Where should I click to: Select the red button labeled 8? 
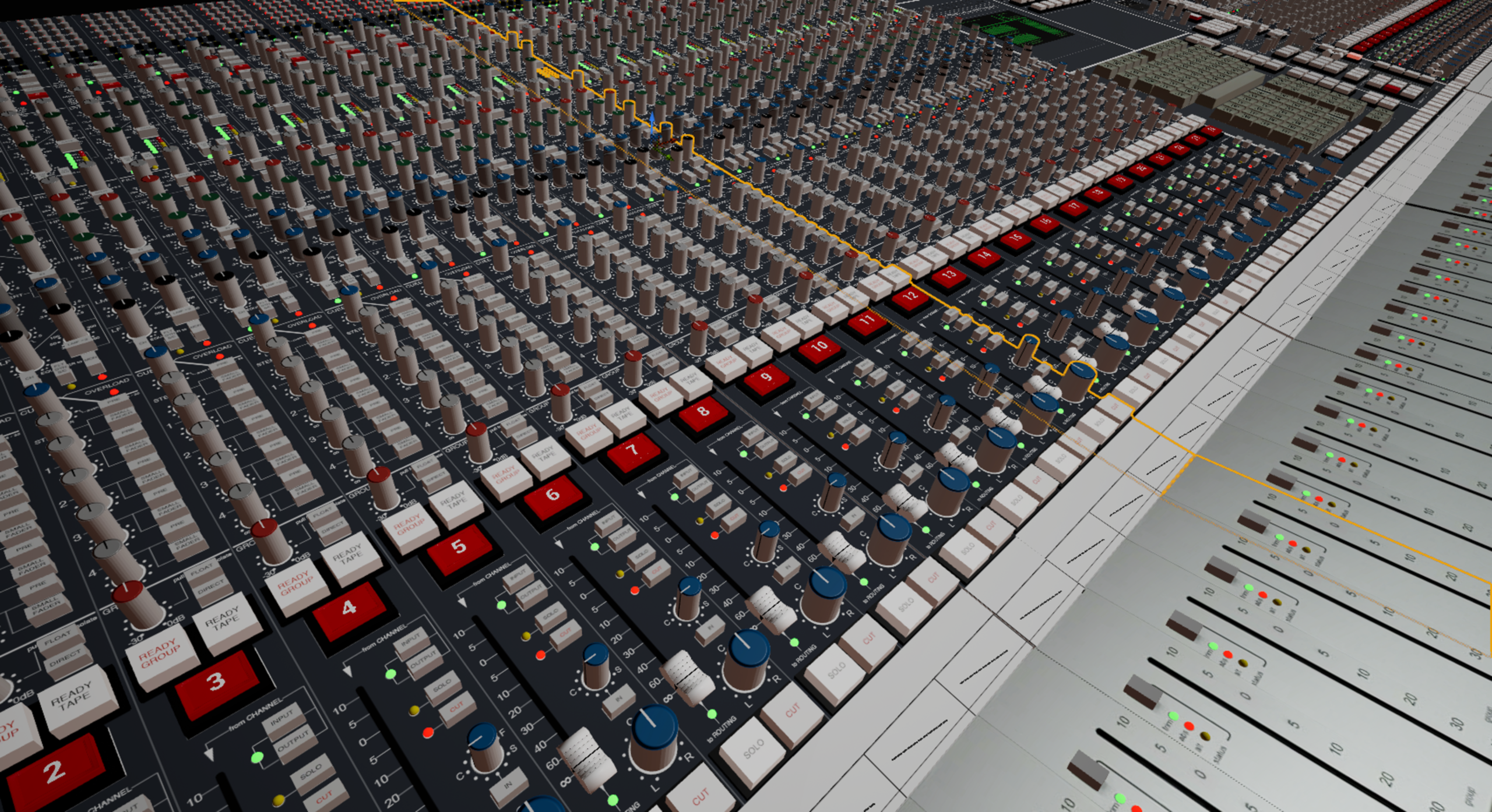click(x=703, y=412)
